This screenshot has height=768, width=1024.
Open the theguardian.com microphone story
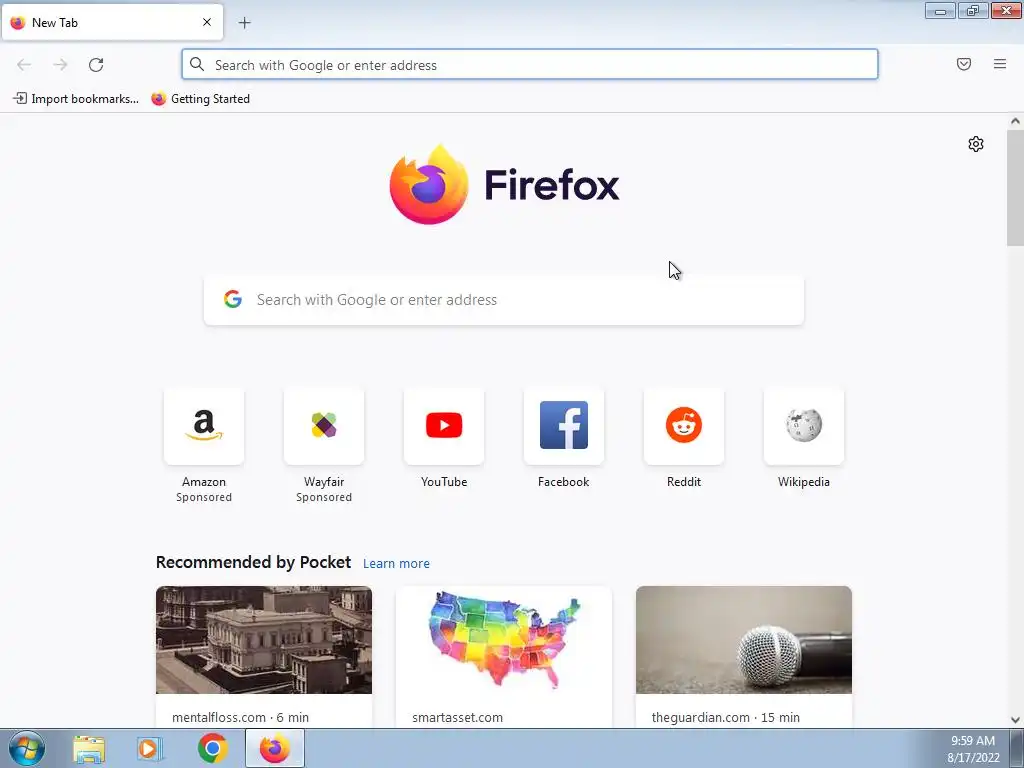(x=744, y=640)
